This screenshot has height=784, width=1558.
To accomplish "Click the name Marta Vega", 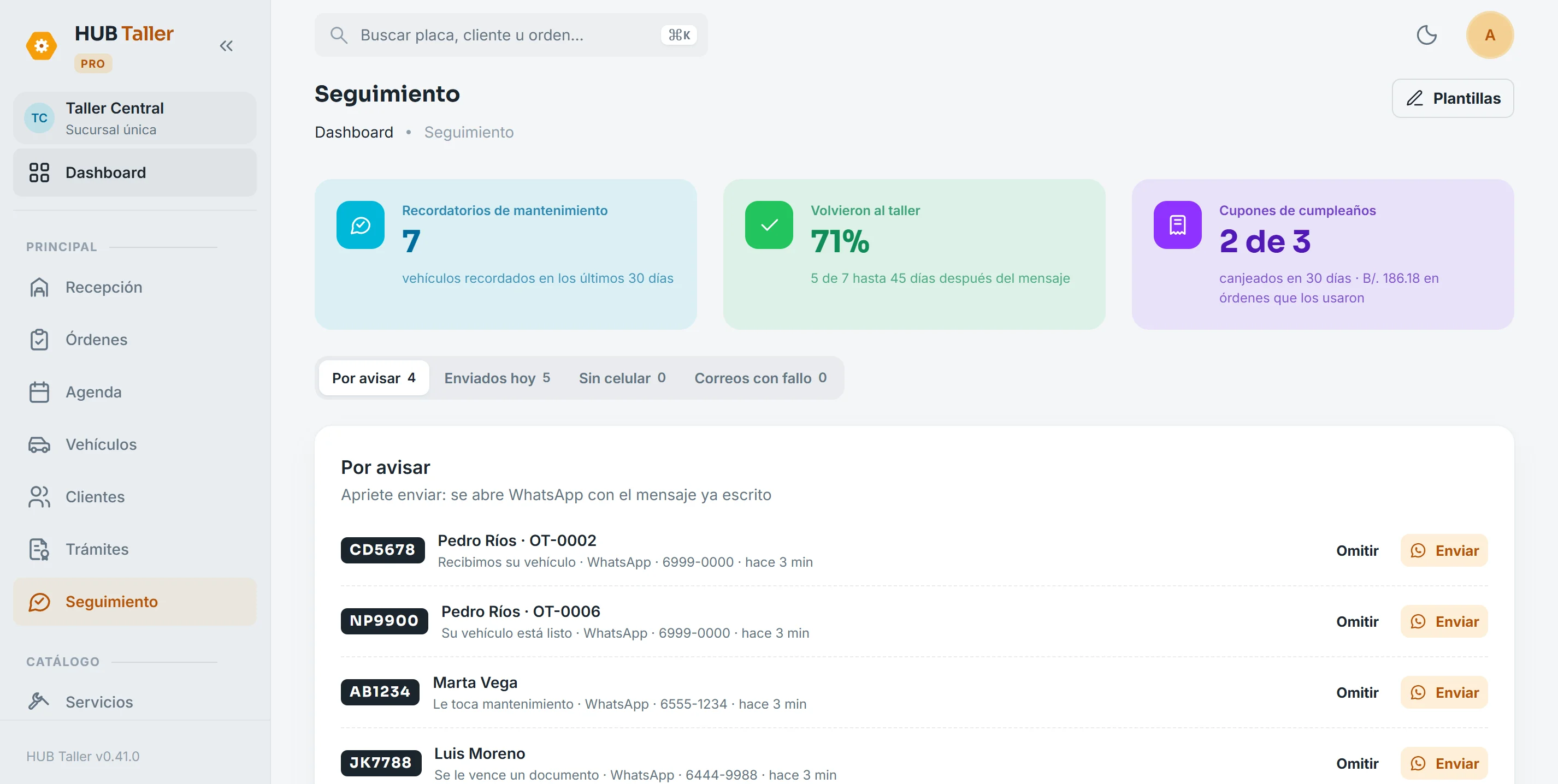I will tap(475, 682).
